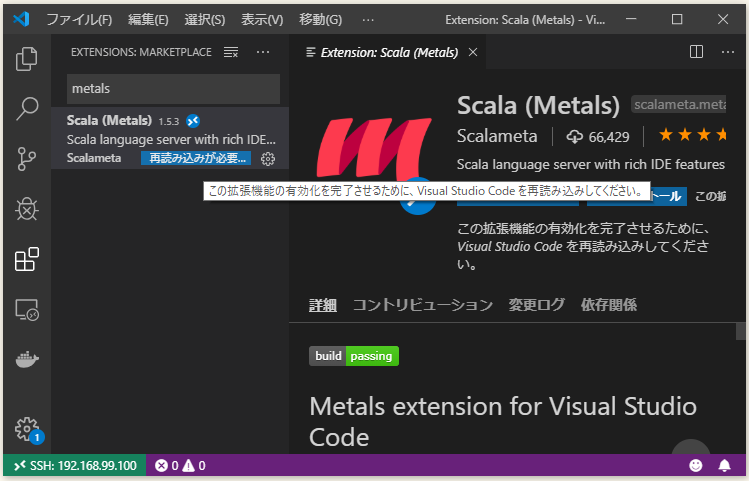Viewport: 749px width, 481px height.
Task: Click the star rating of the extension
Action: [692, 135]
